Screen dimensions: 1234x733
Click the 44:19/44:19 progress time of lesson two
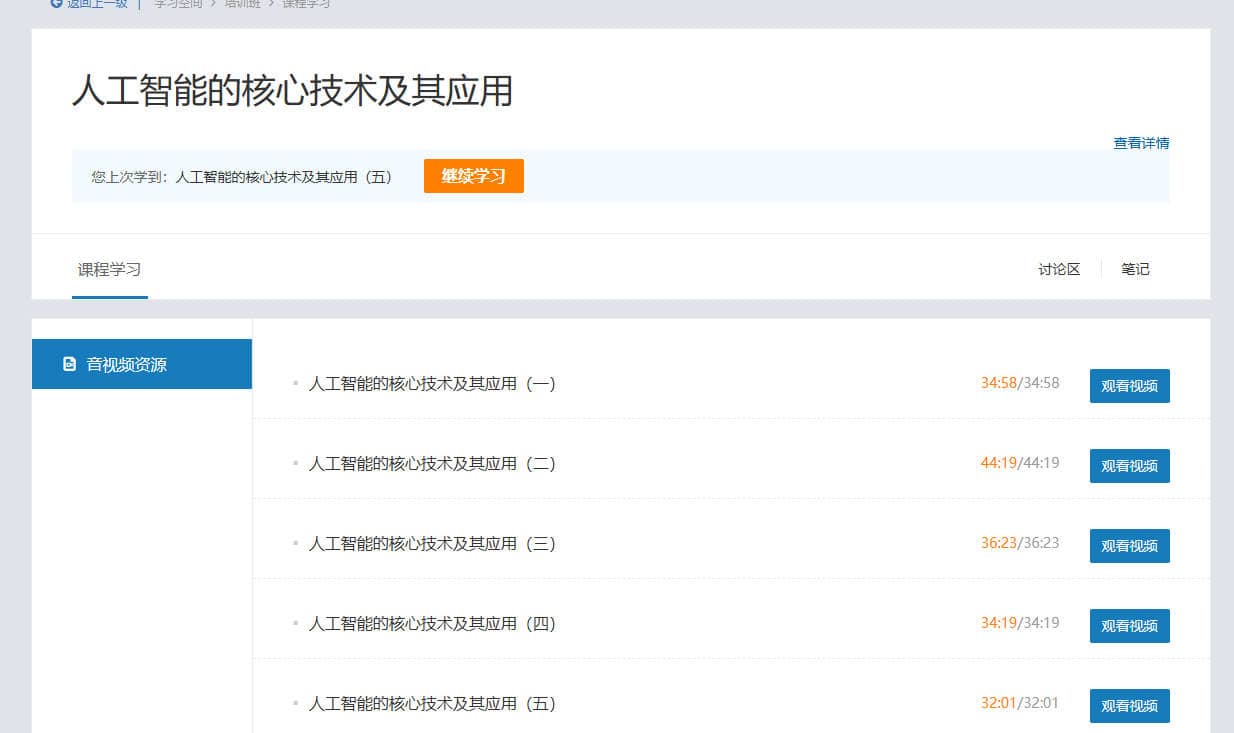(1019, 463)
